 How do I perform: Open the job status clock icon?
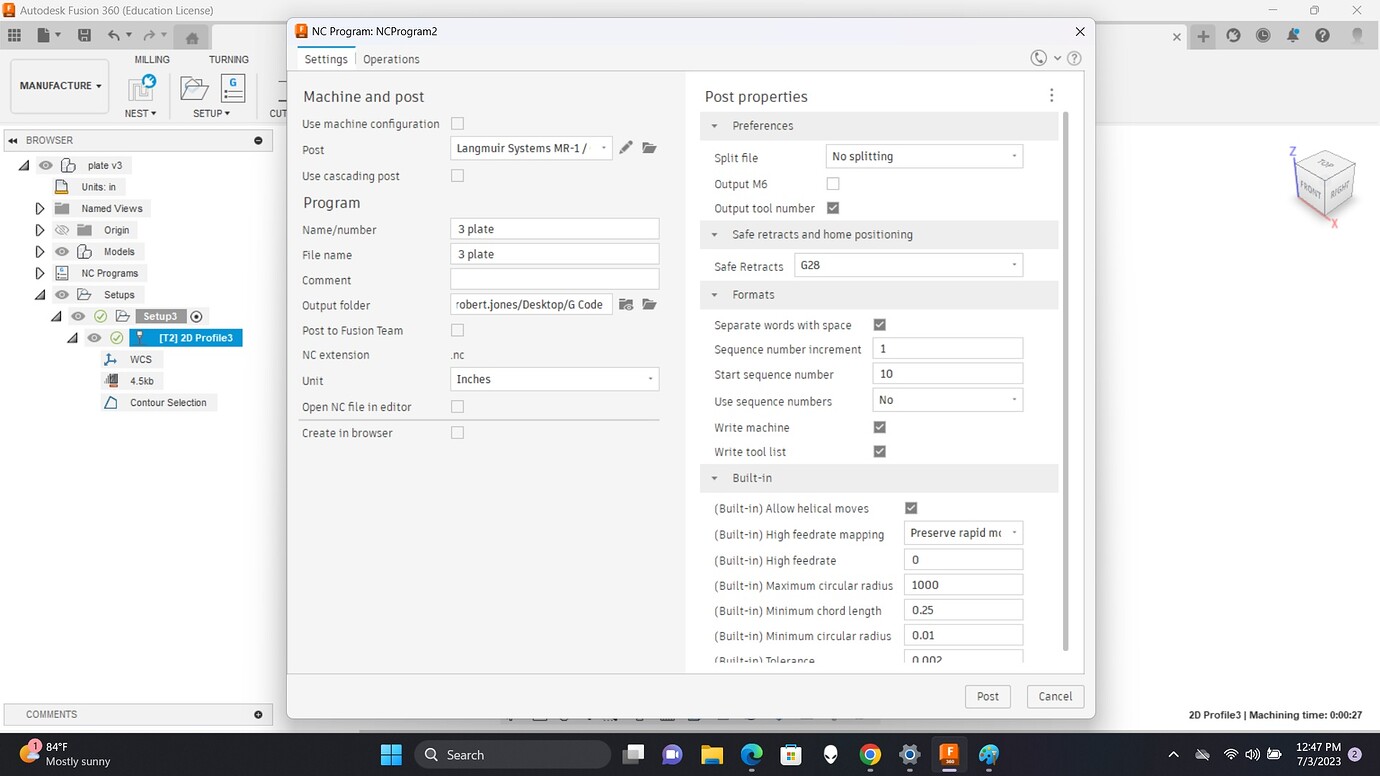tap(1263, 35)
